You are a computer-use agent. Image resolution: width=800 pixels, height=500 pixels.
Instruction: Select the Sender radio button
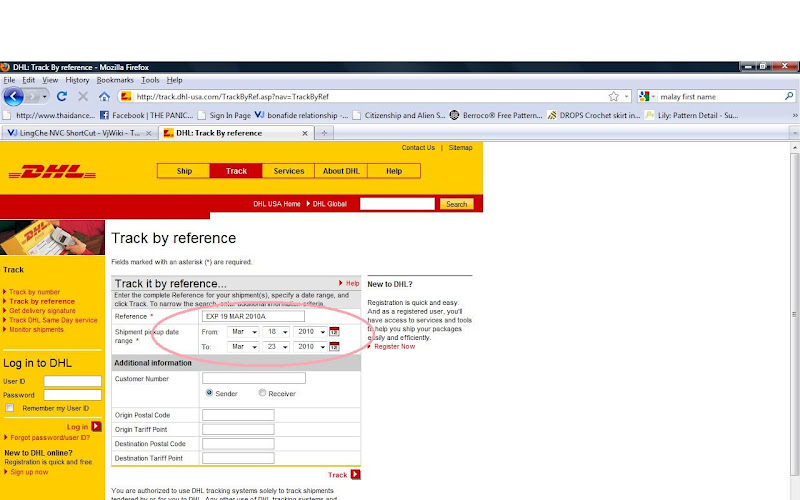(207, 393)
